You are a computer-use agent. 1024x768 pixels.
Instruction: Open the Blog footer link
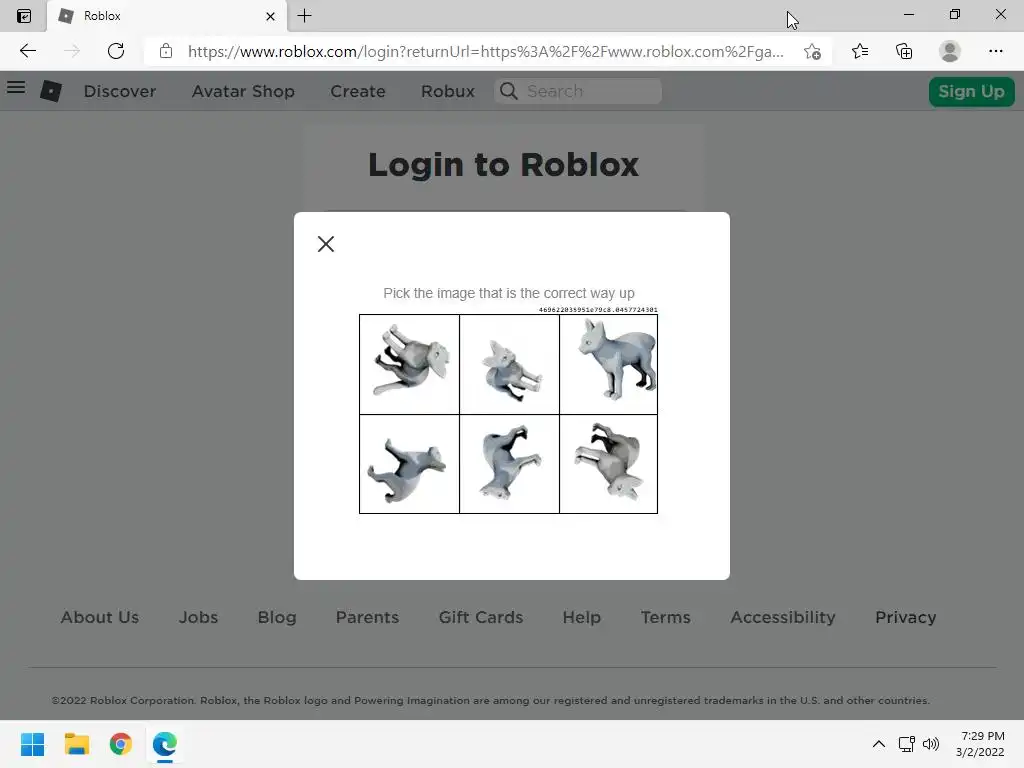277,617
